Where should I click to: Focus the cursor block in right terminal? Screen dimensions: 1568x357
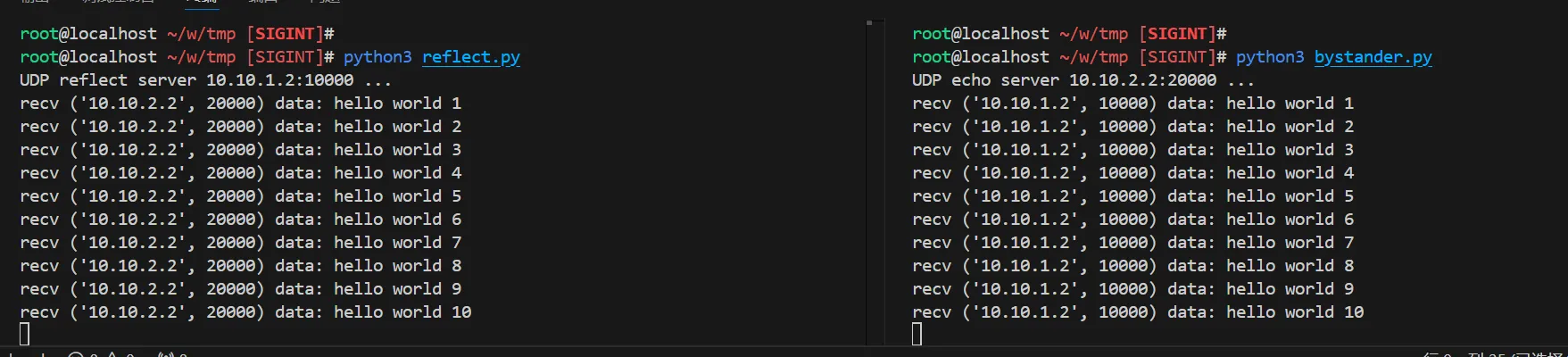[x=917, y=334]
